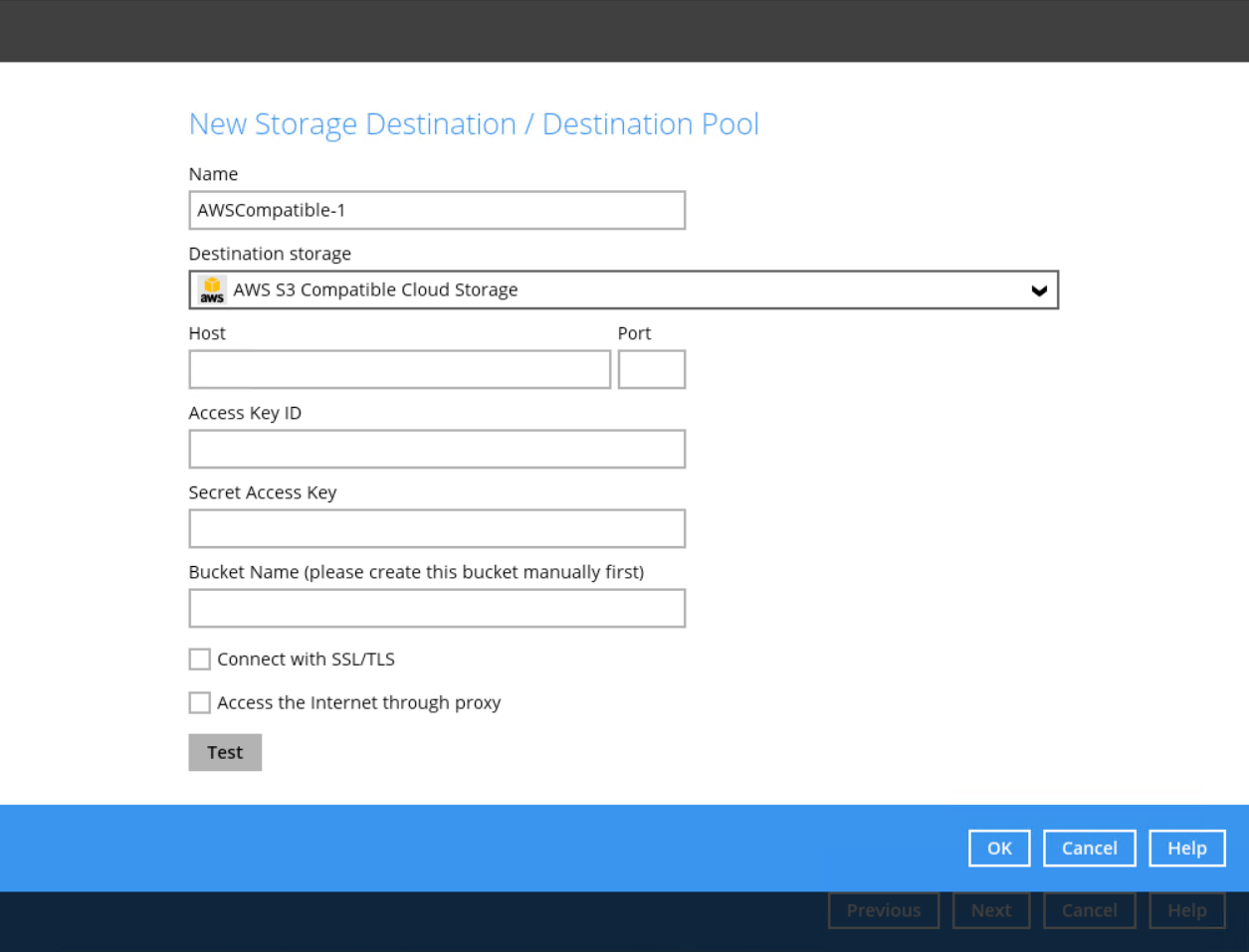Click the dimmed Help button in the bottom bar

coord(1186,910)
